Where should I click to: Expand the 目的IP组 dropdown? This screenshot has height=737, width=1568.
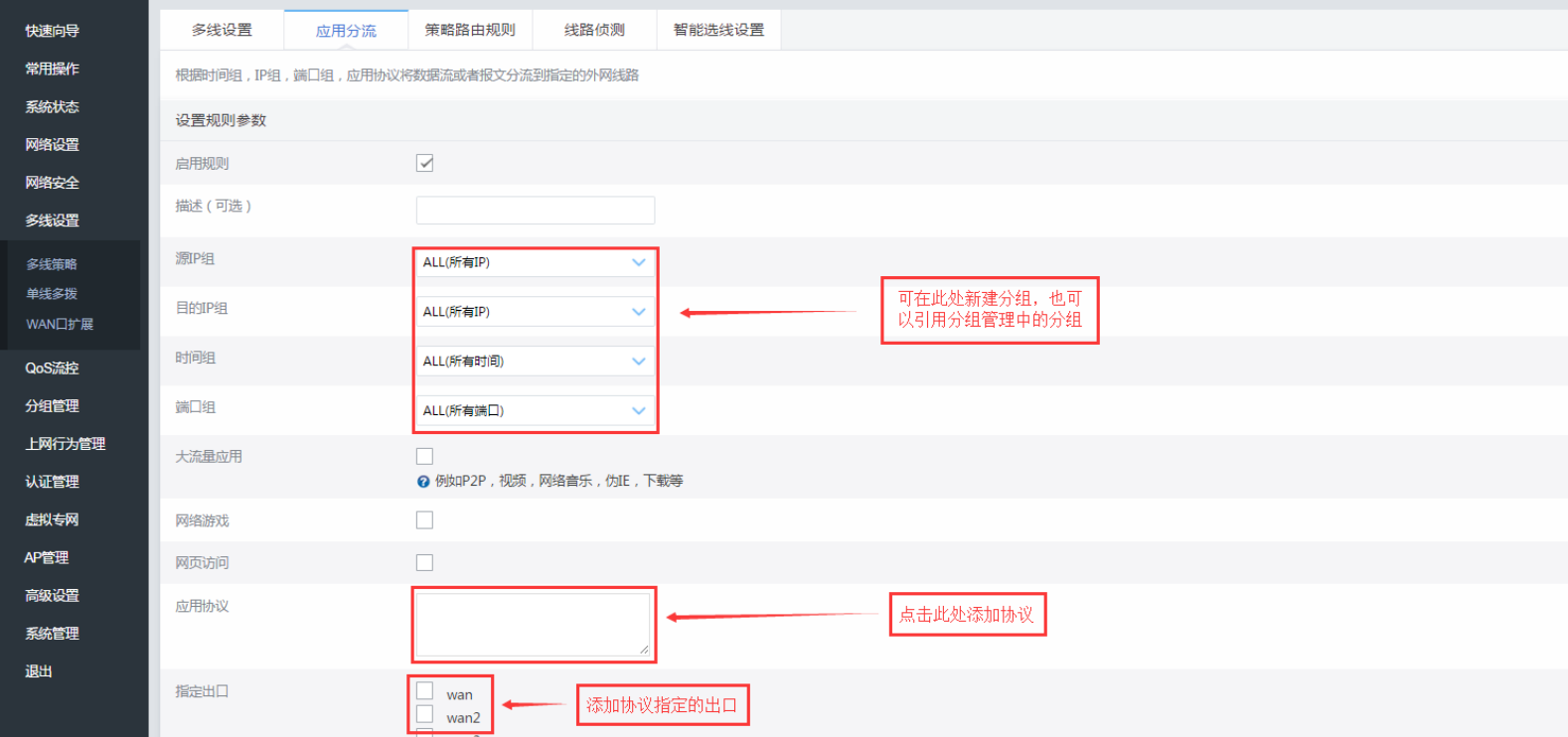[x=535, y=312]
